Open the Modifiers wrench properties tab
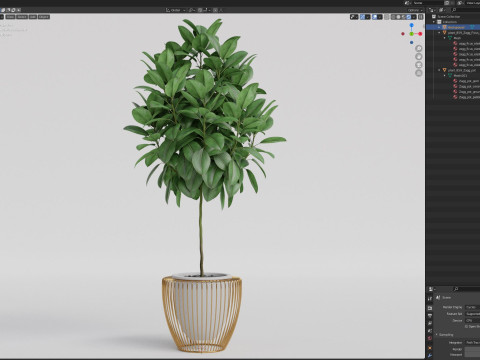The width and height of the screenshot is (480, 360). click(x=430, y=356)
